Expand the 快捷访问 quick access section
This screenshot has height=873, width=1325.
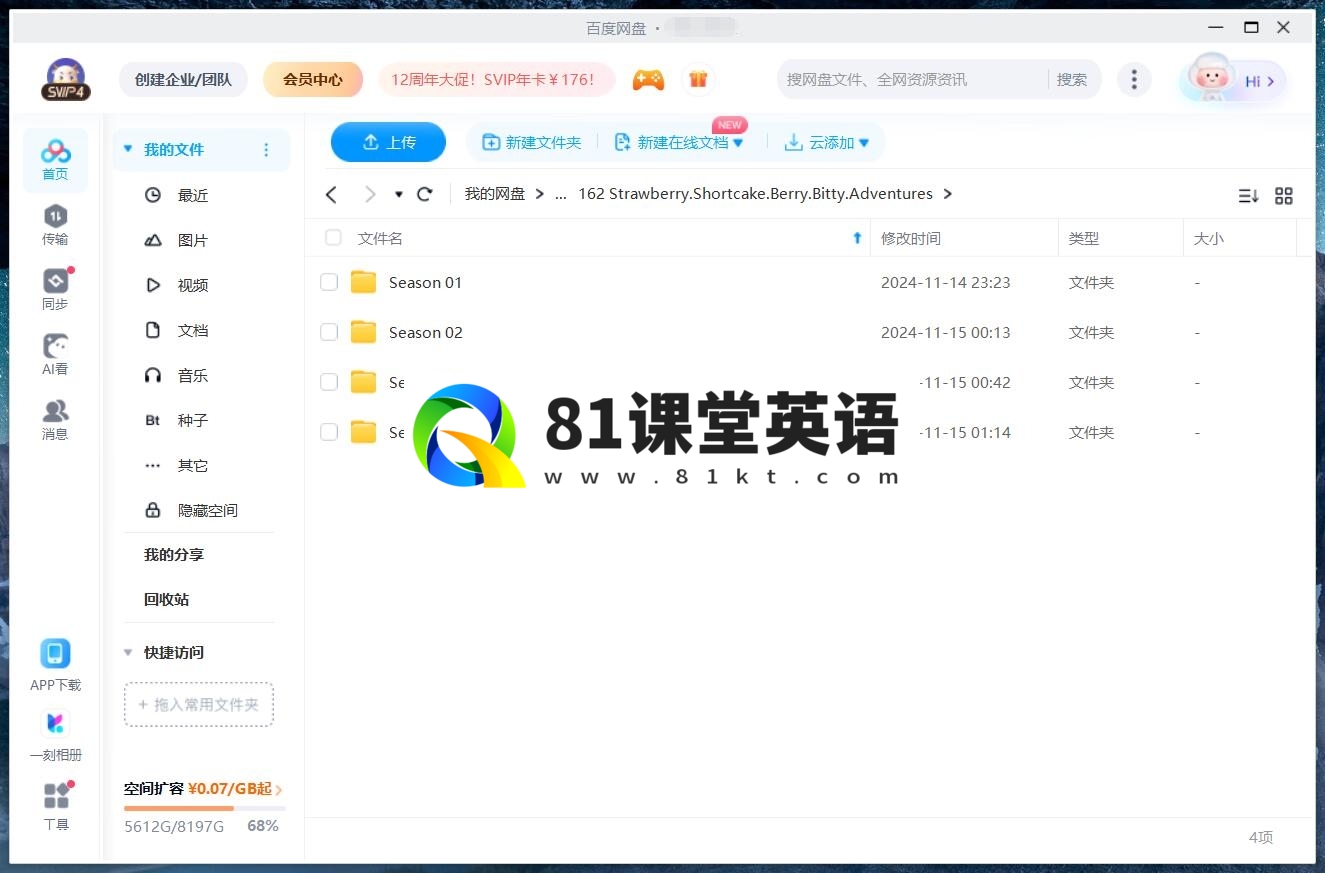[x=128, y=652]
